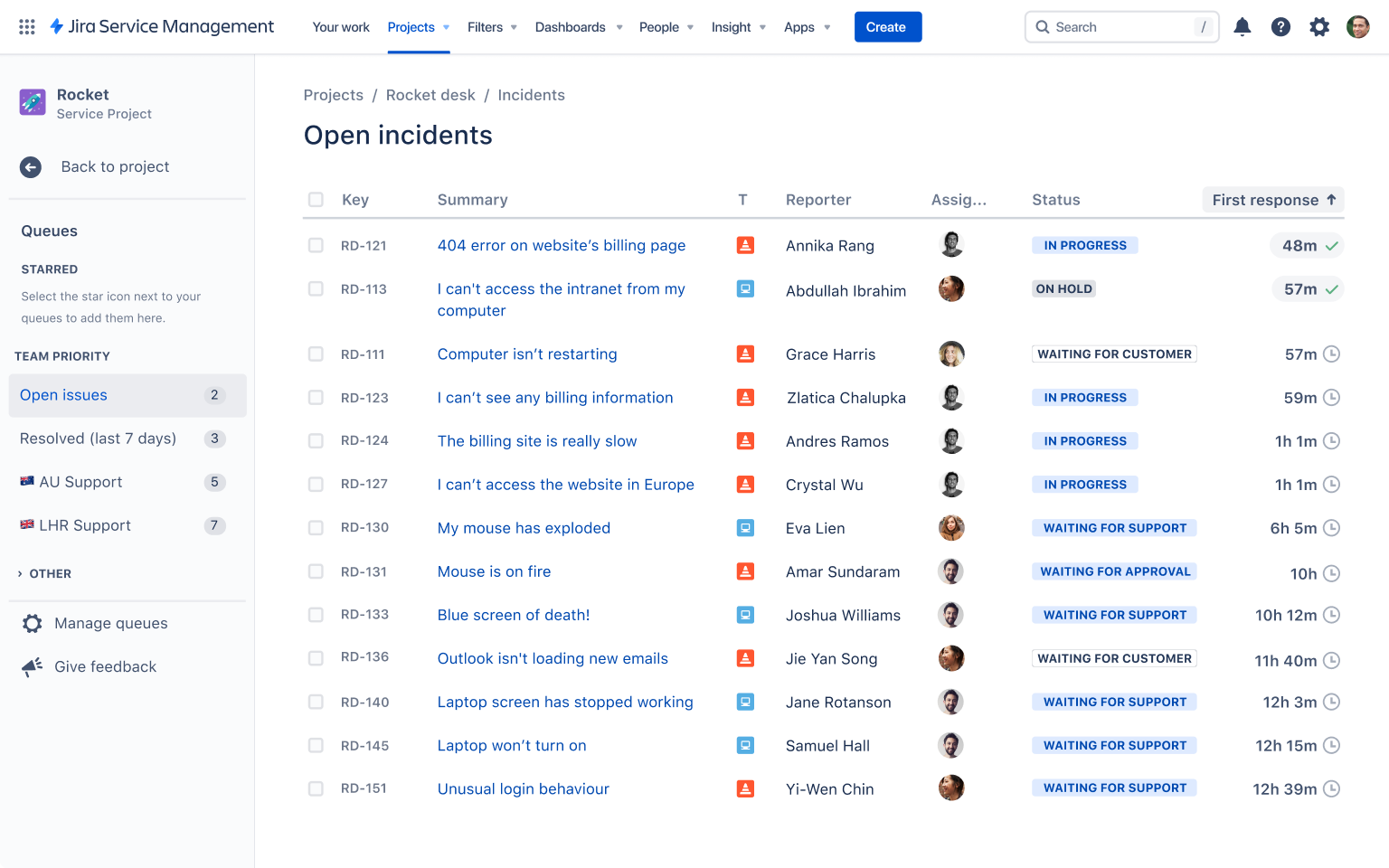Open the notifications bell

(x=1243, y=27)
